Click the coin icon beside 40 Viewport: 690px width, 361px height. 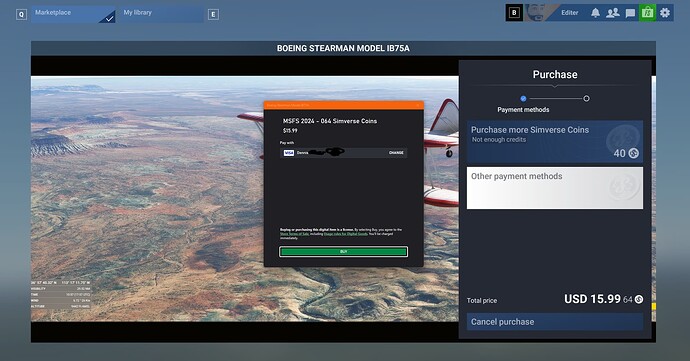point(634,153)
